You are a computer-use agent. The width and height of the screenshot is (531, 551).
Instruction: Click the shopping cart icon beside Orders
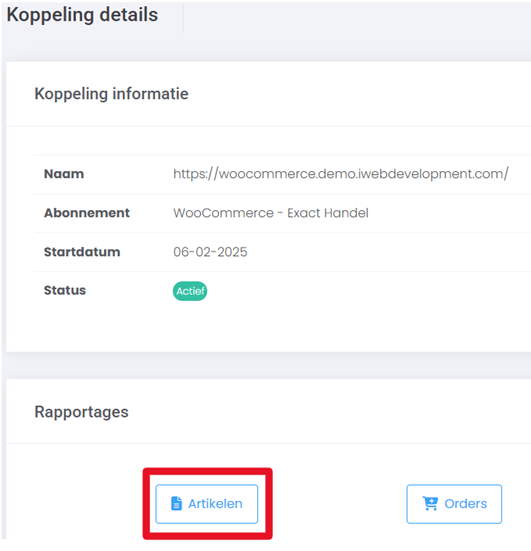[430, 503]
